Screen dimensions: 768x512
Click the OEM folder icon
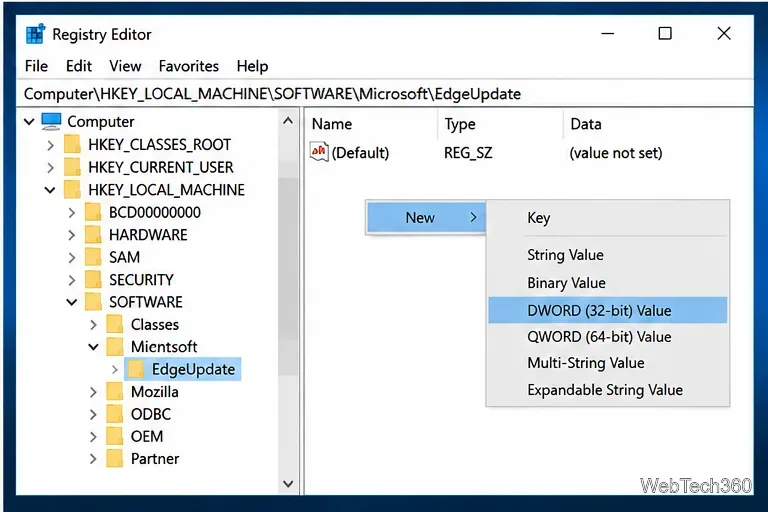(x=115, y=436)
